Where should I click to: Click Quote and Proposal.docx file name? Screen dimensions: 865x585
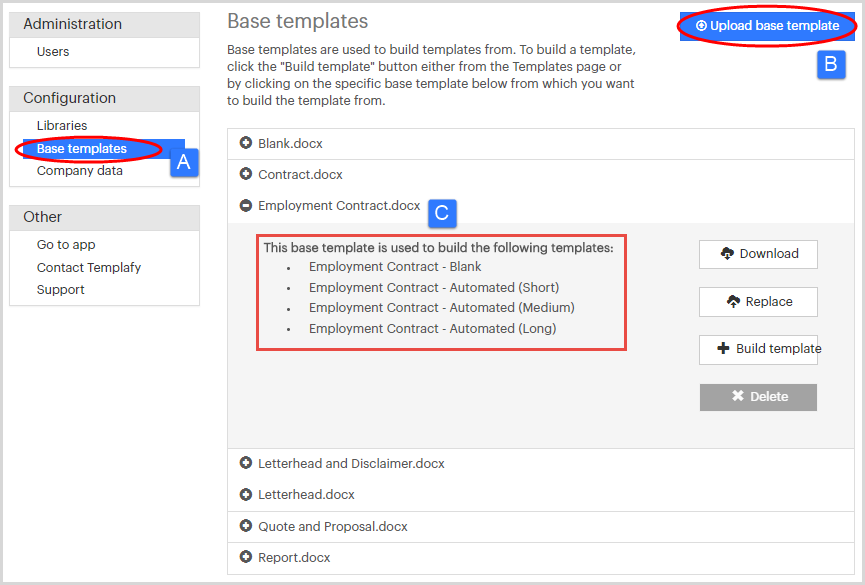pos(333,526)
